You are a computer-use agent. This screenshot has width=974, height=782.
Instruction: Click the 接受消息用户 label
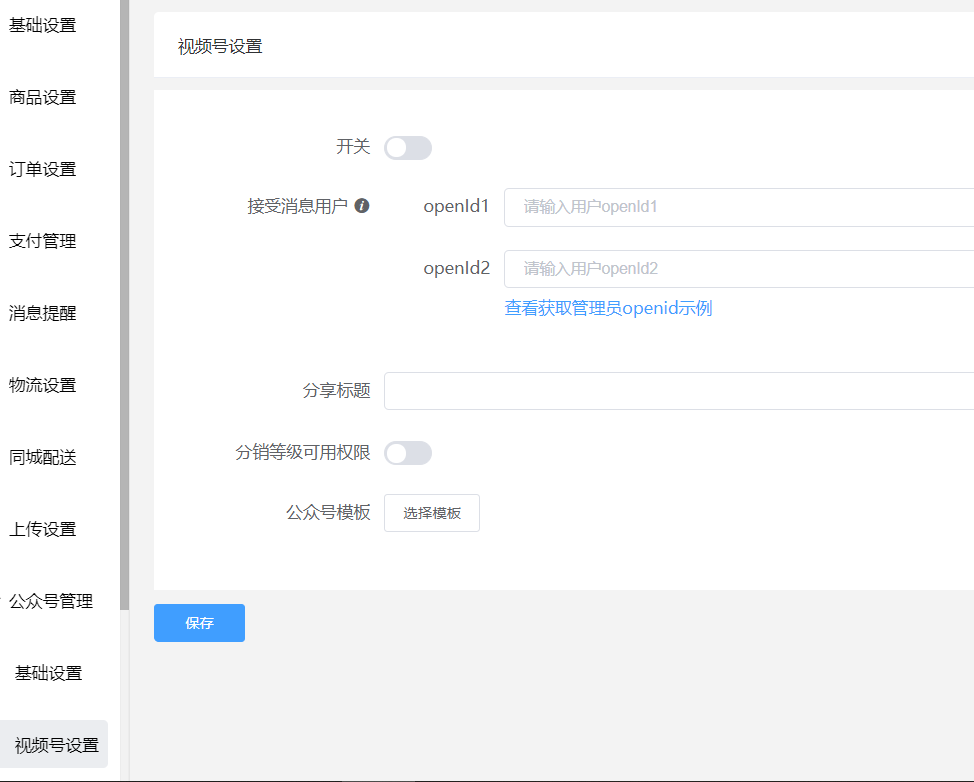298,206
